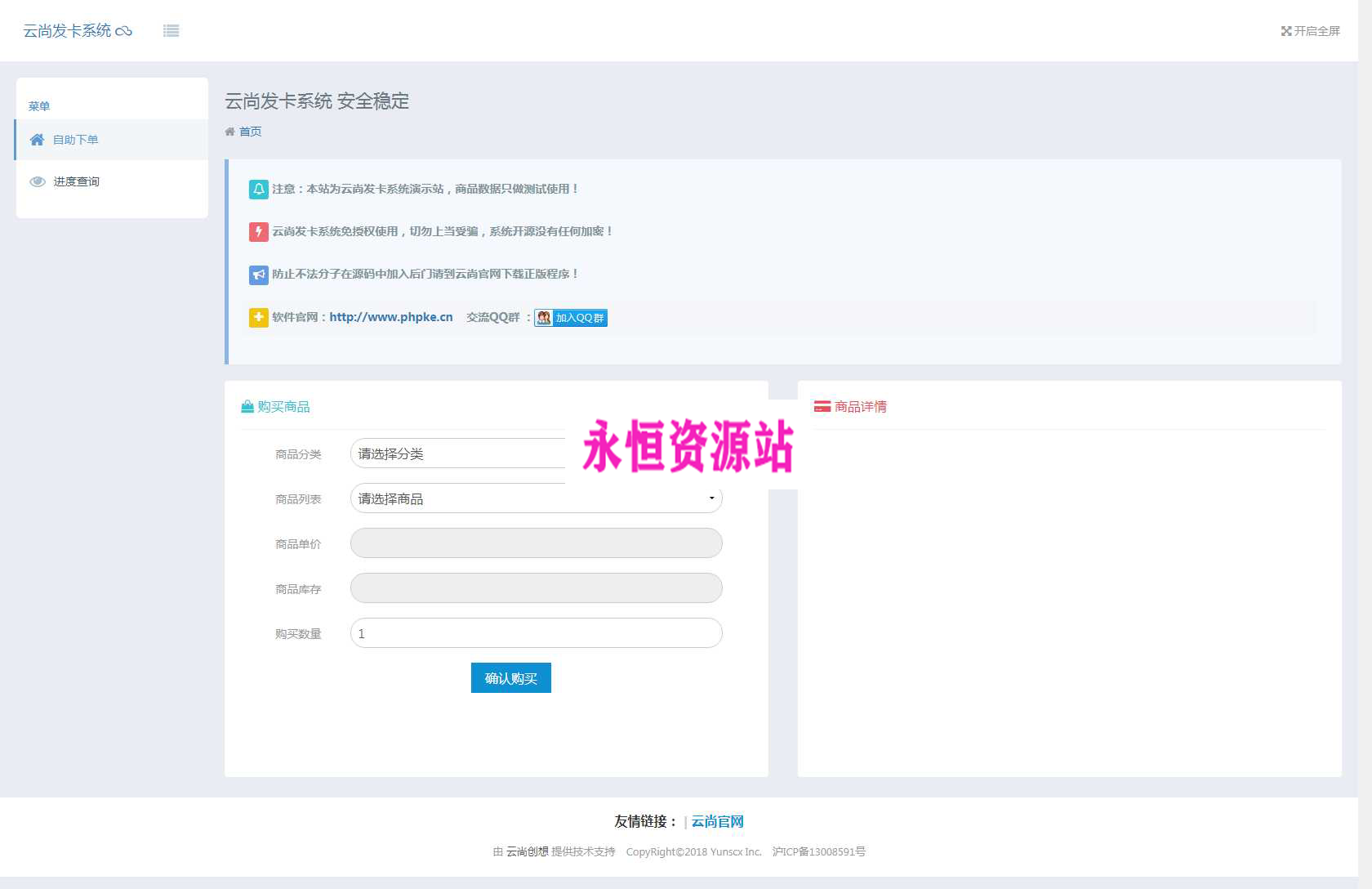Screen dimensions: 1372x889
Task: Expand the 请选择商品 product dropdown
Action: coord(536,498)
